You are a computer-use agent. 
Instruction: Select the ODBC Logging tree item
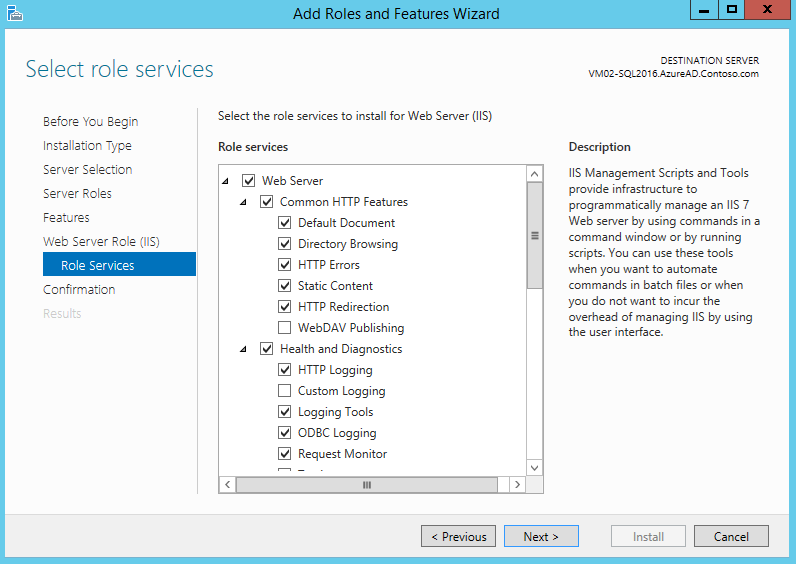click(x=337, y=433)
